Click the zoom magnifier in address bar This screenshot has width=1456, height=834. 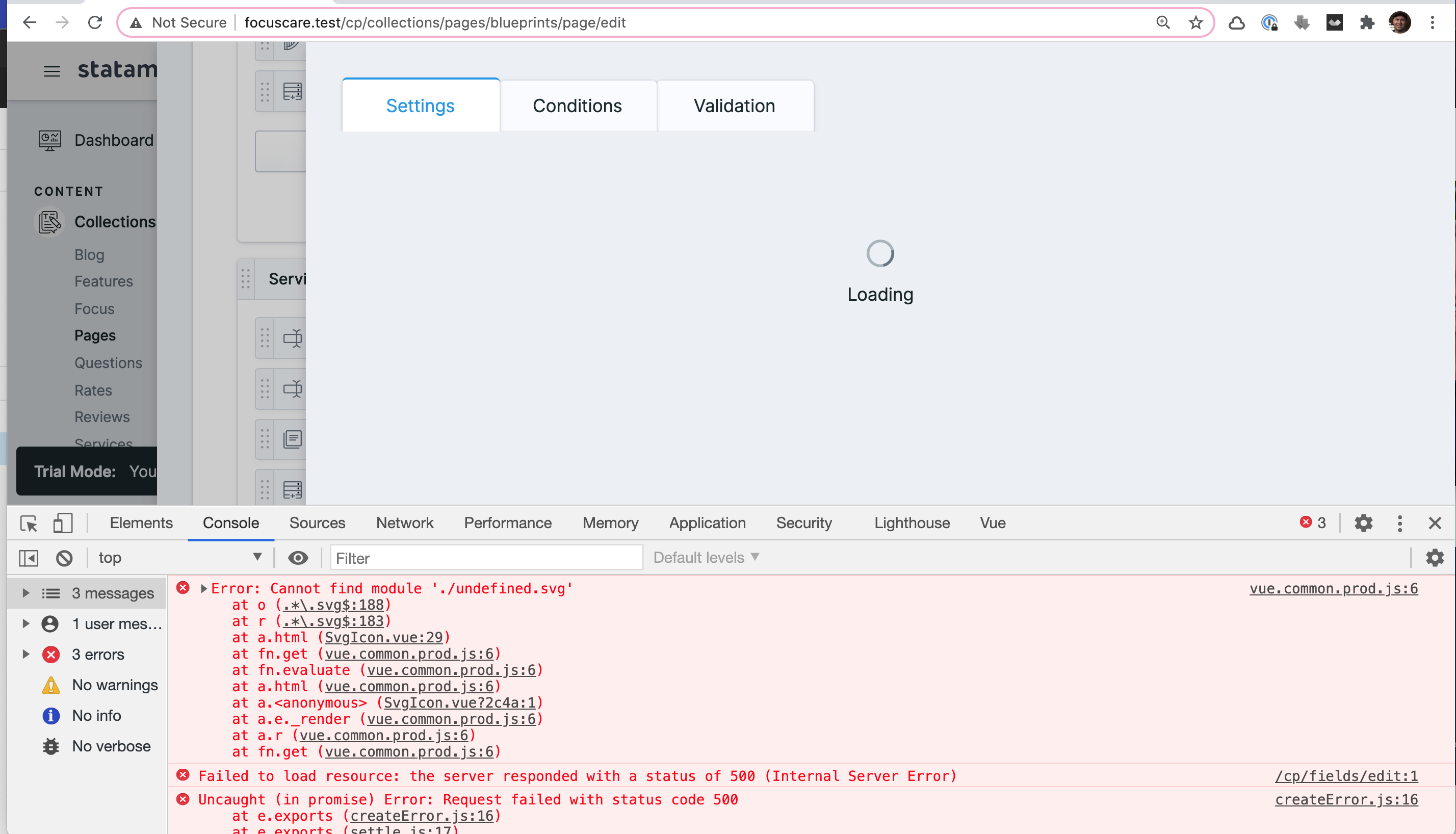click(x=1163, y=22)
